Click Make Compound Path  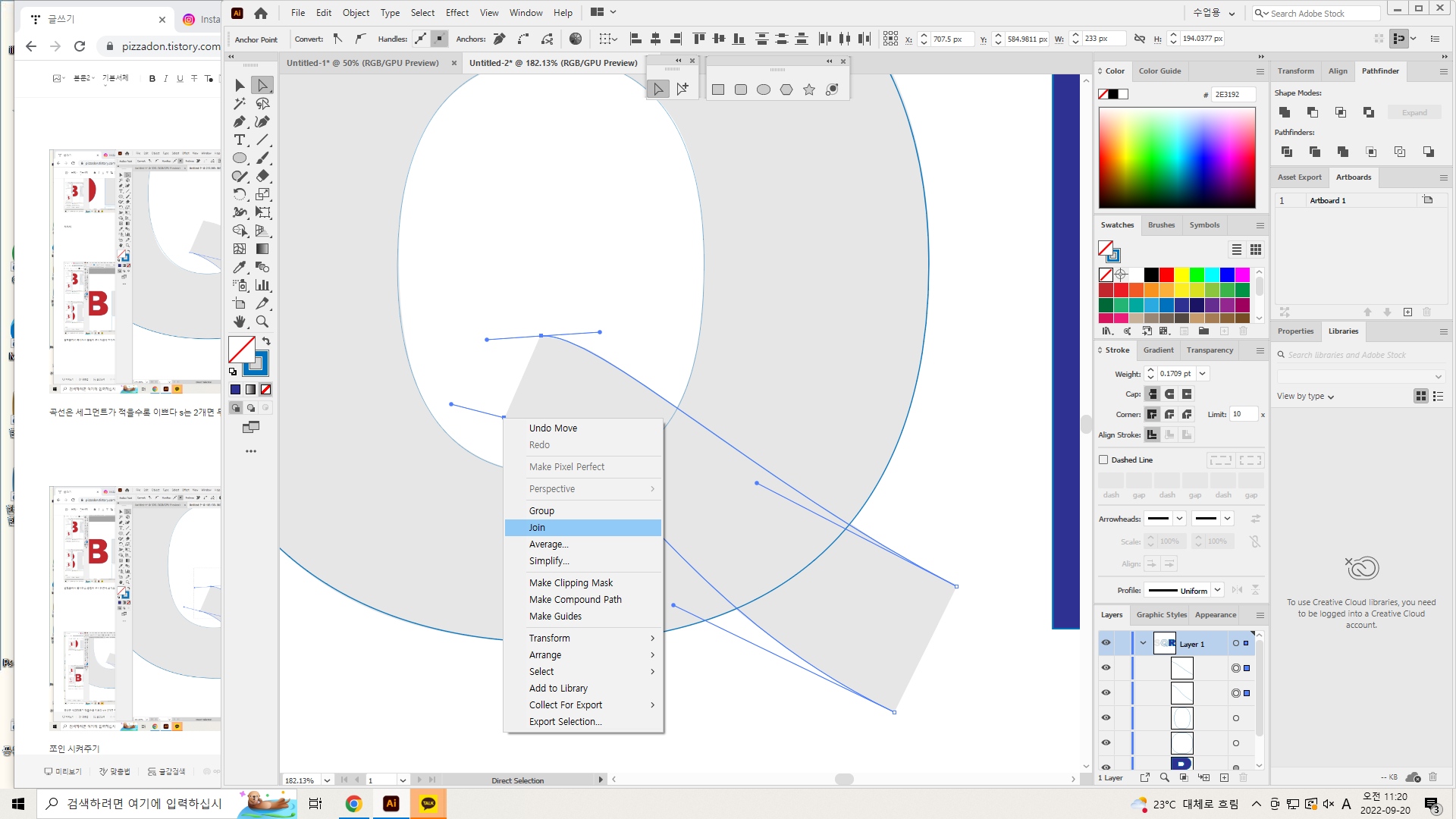(582, 600)
